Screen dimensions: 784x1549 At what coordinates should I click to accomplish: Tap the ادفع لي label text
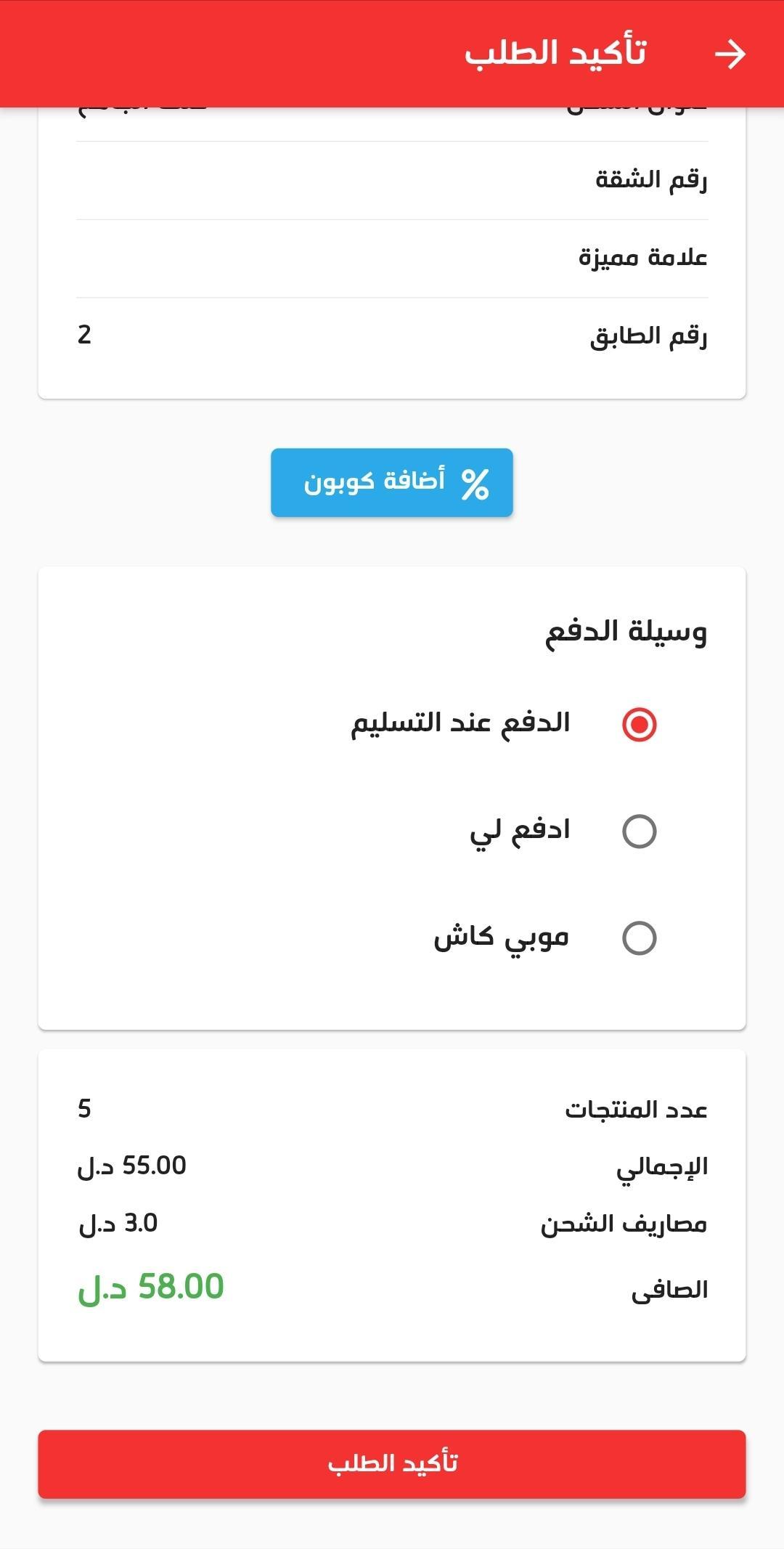tap(520, 830)
